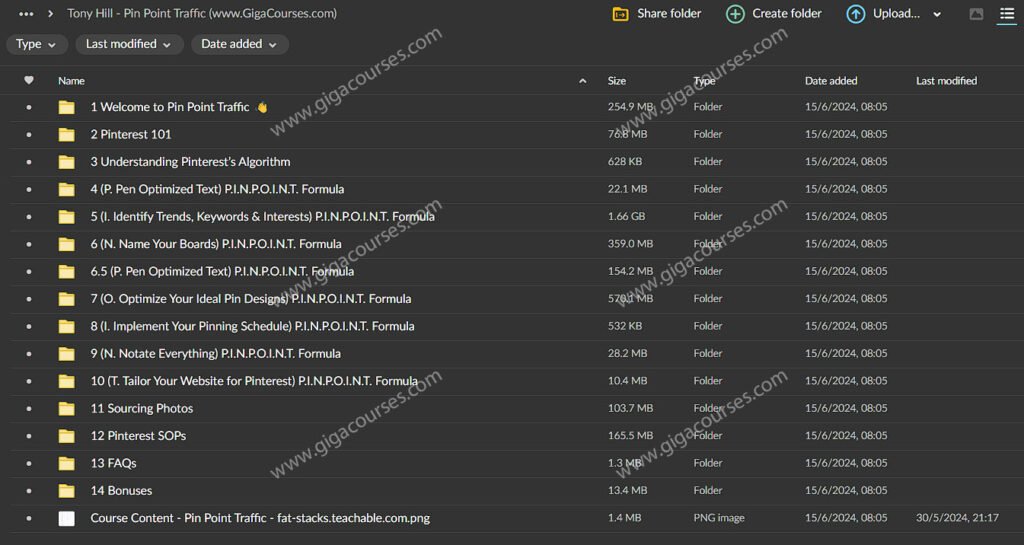Toggle favourite dot for 12 Pinterest SOPs

tap(29, 436)
